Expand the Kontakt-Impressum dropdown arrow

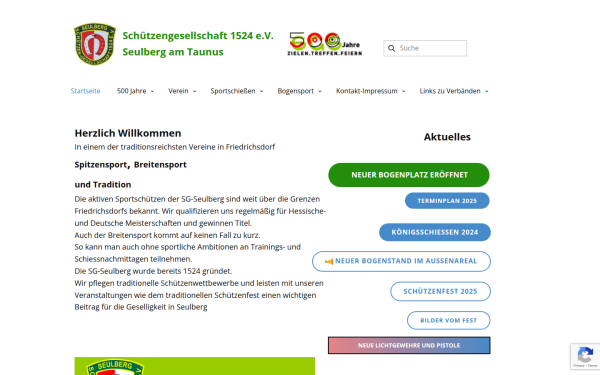(x=403, y=91)
